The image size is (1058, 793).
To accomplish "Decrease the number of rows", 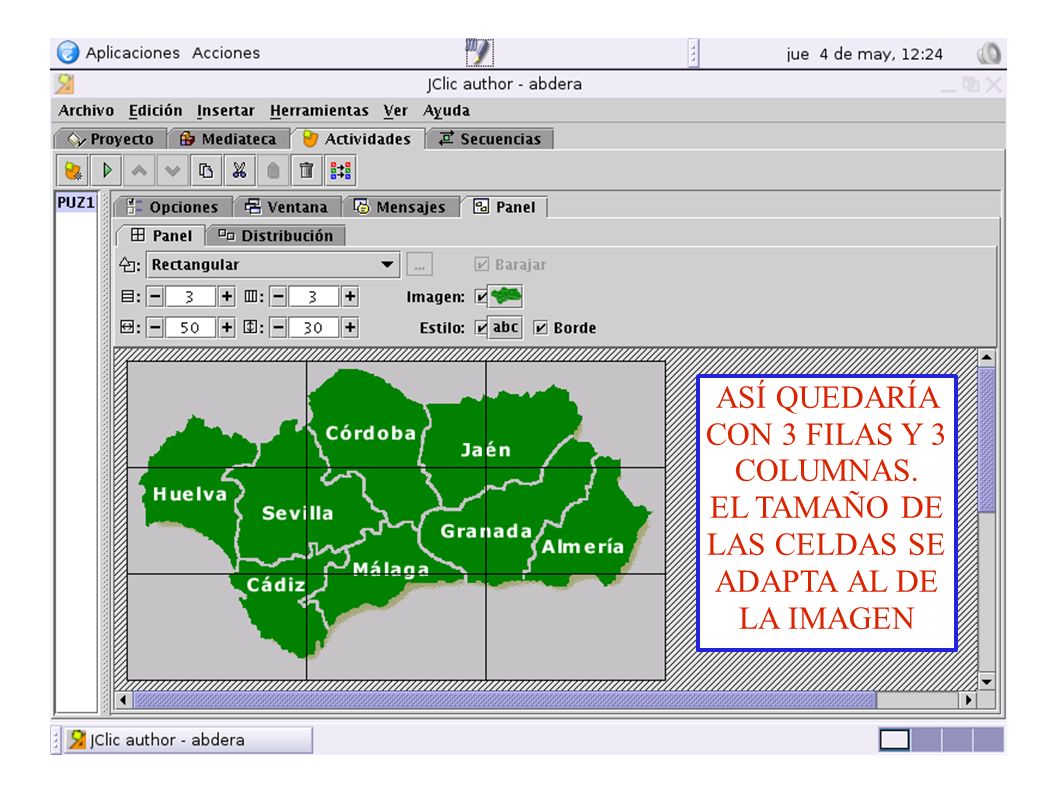I will pos(155,296).
